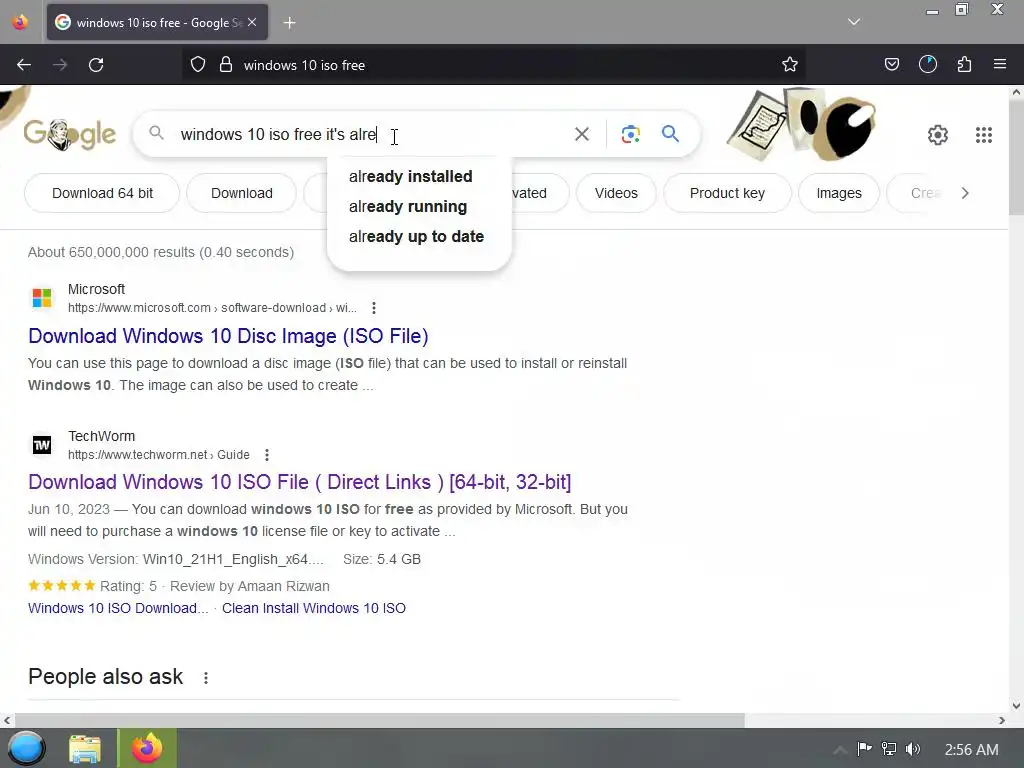The image size is (1024, 768).
Task: Open the TechWorm result three-dot menu
Action: (x=266, y=455)
